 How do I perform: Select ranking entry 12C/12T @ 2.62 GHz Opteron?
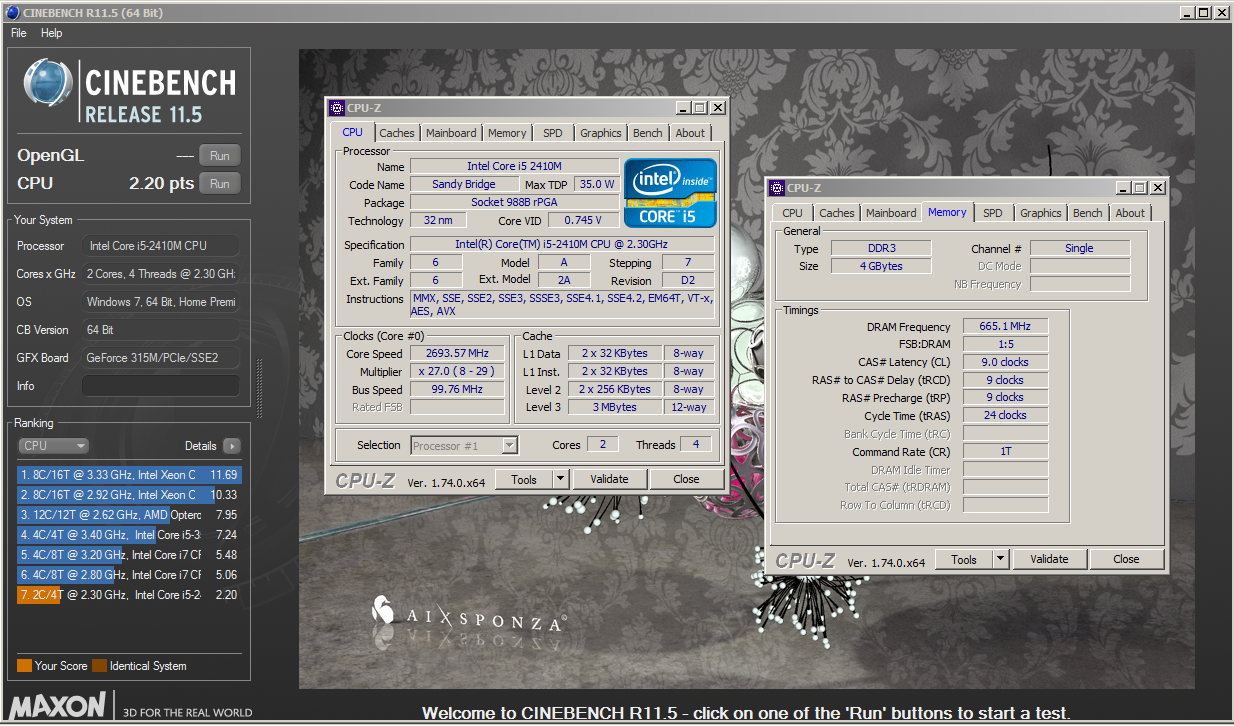click(x=129, y=515)
